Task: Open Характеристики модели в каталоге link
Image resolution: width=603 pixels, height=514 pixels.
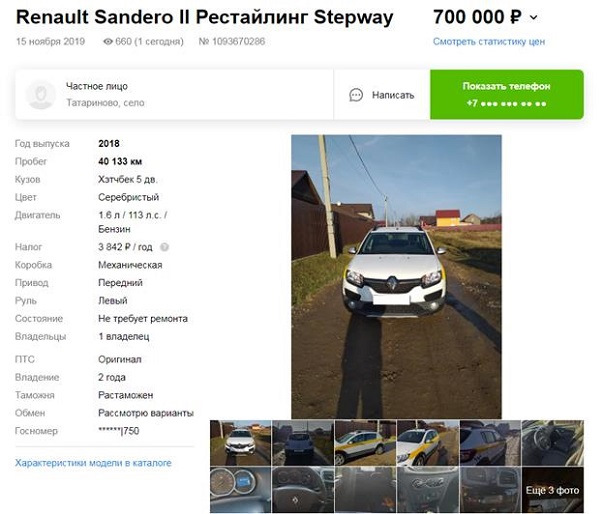Action: point(93,463)
